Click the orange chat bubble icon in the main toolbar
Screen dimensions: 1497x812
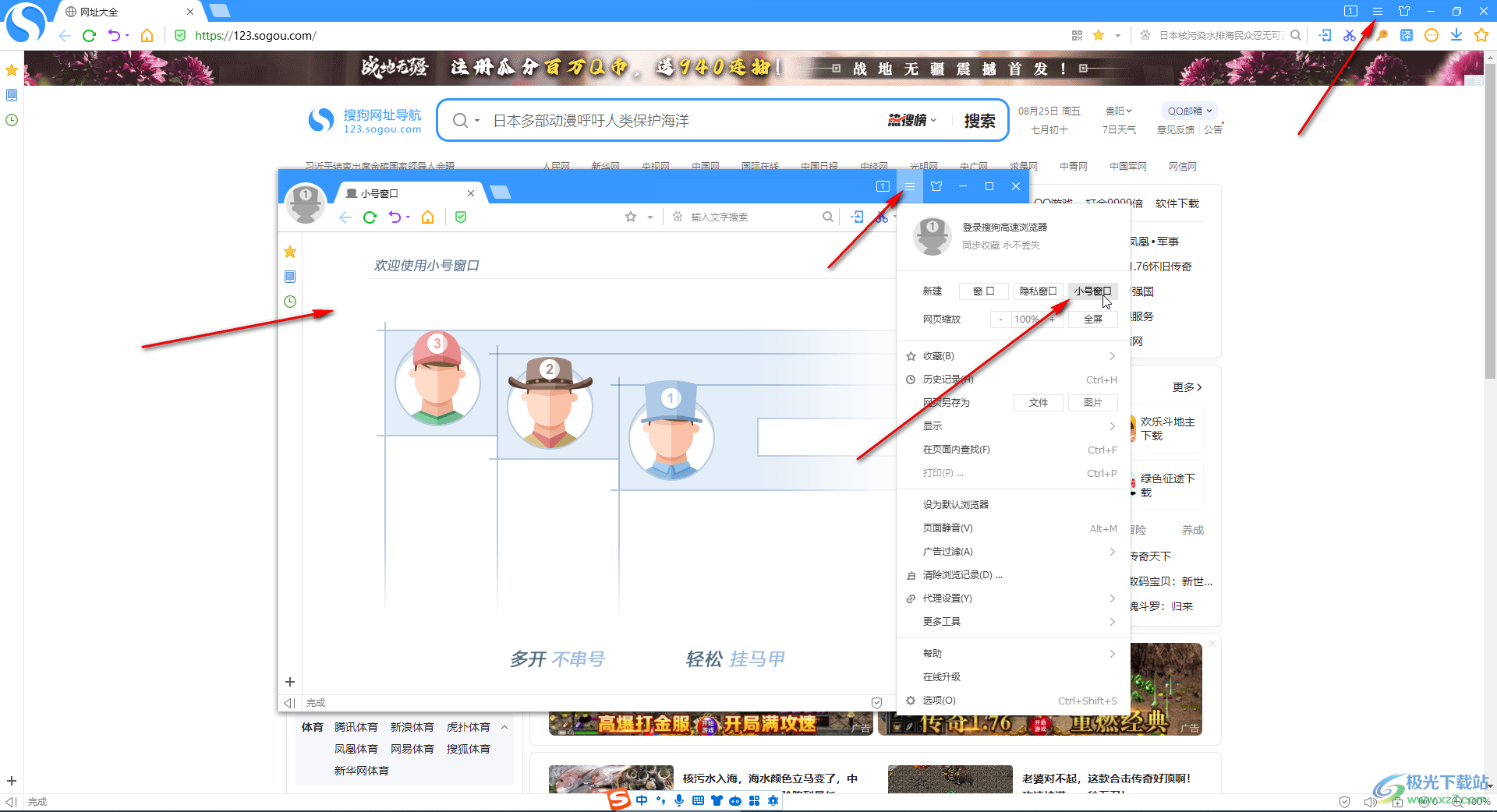[x=1432, y=35]
